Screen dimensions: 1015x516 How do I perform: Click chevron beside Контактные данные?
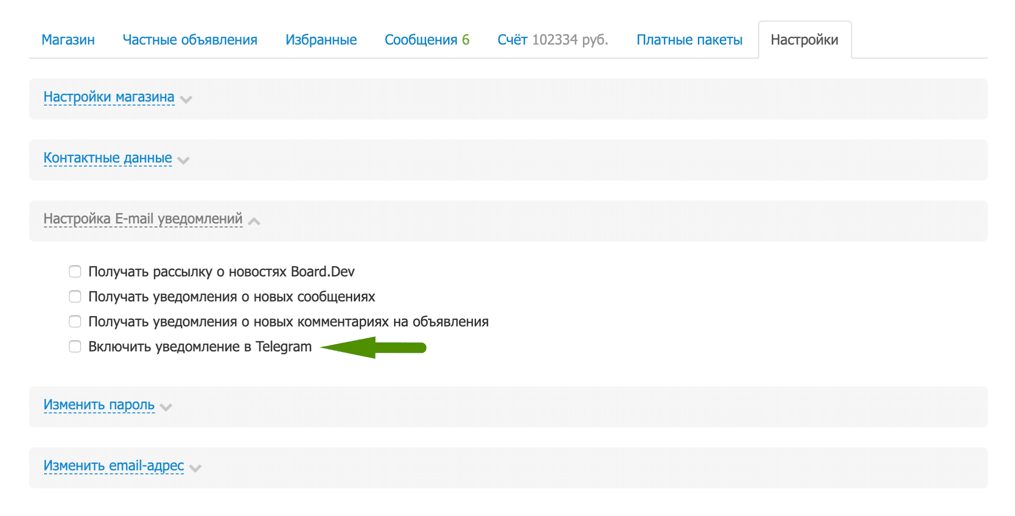183,160
